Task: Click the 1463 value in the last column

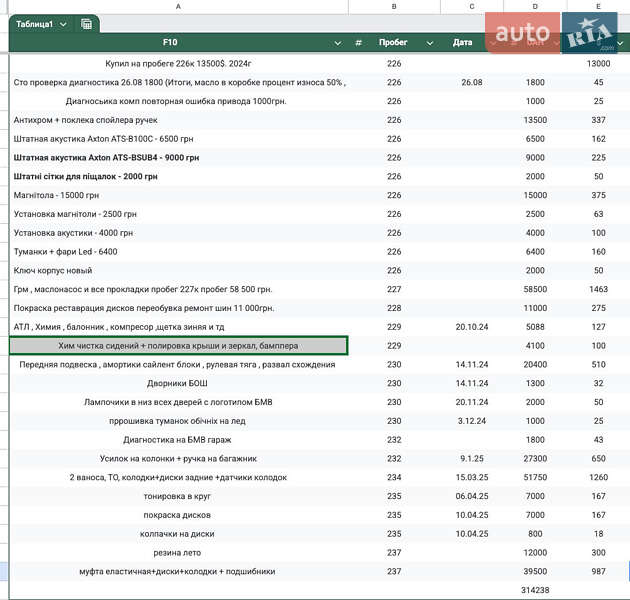Action: tap(598, 289)
